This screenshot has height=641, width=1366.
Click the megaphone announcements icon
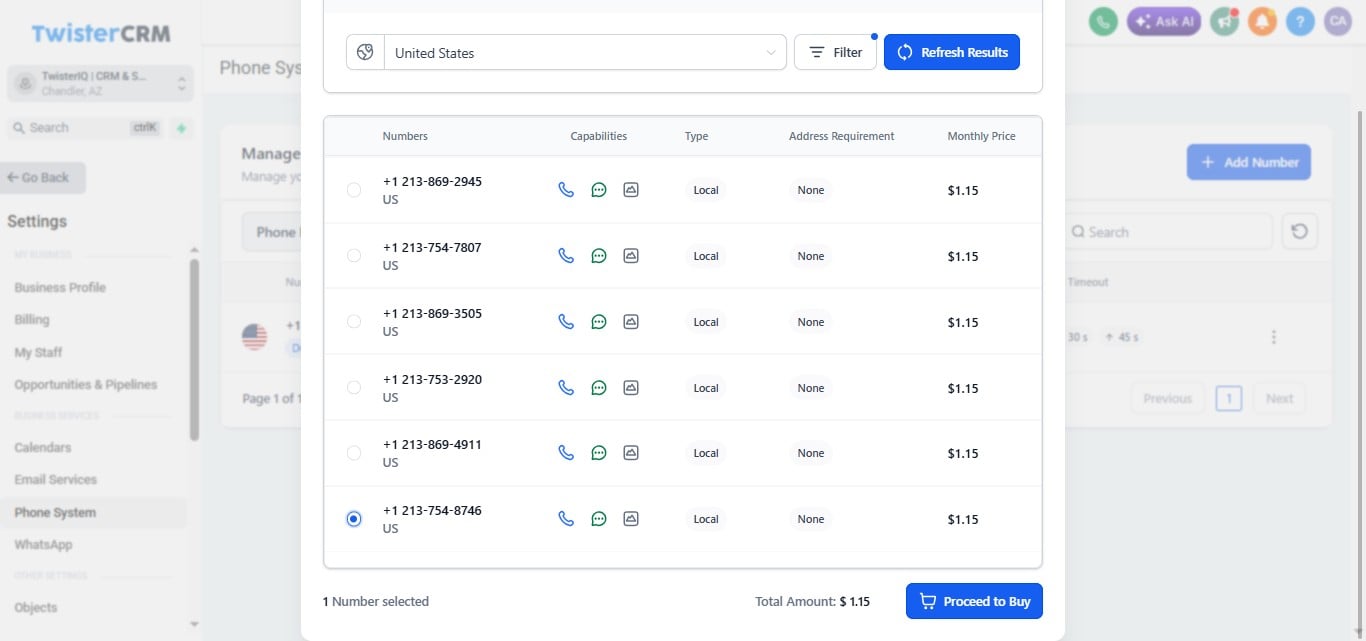1225,21
